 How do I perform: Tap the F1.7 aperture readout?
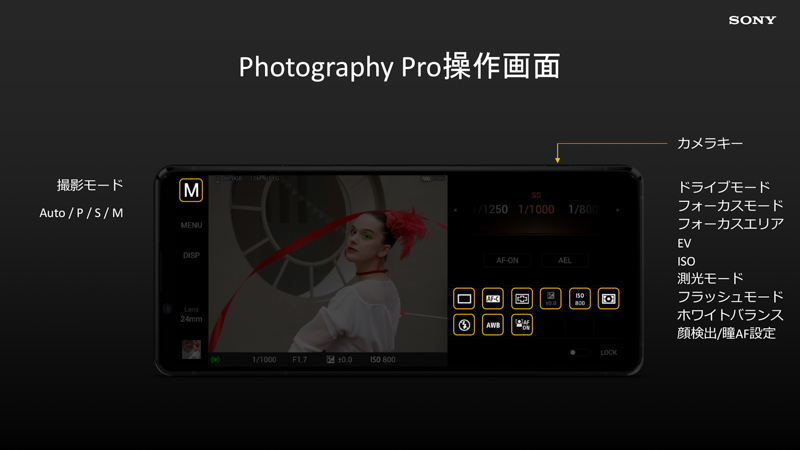click(x=299, y=360)
